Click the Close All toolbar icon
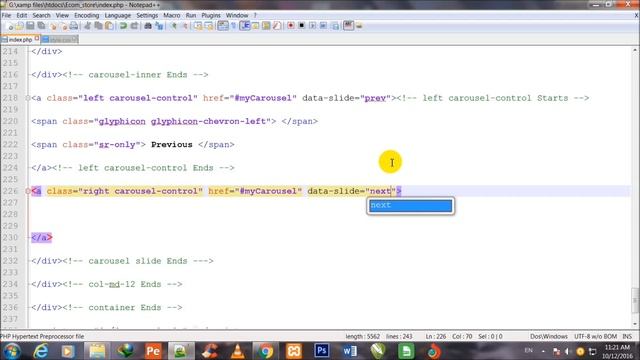The height and width of the screenshot is (360, 640). (x=64, y=26)
